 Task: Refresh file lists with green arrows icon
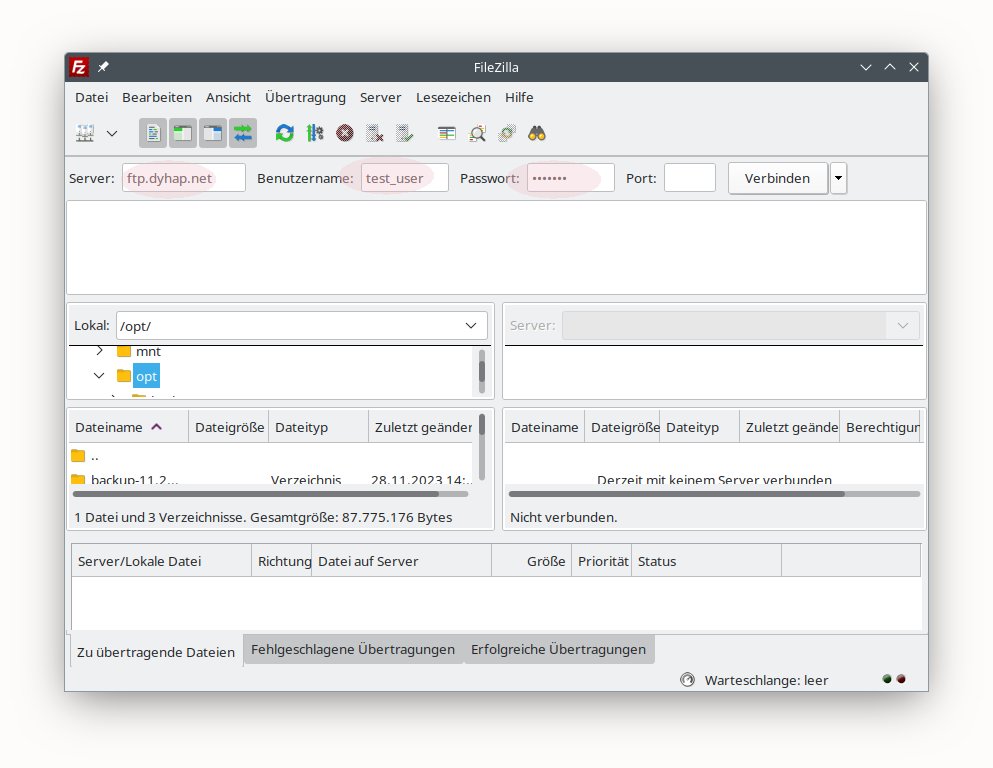click(x=285, y=133)
